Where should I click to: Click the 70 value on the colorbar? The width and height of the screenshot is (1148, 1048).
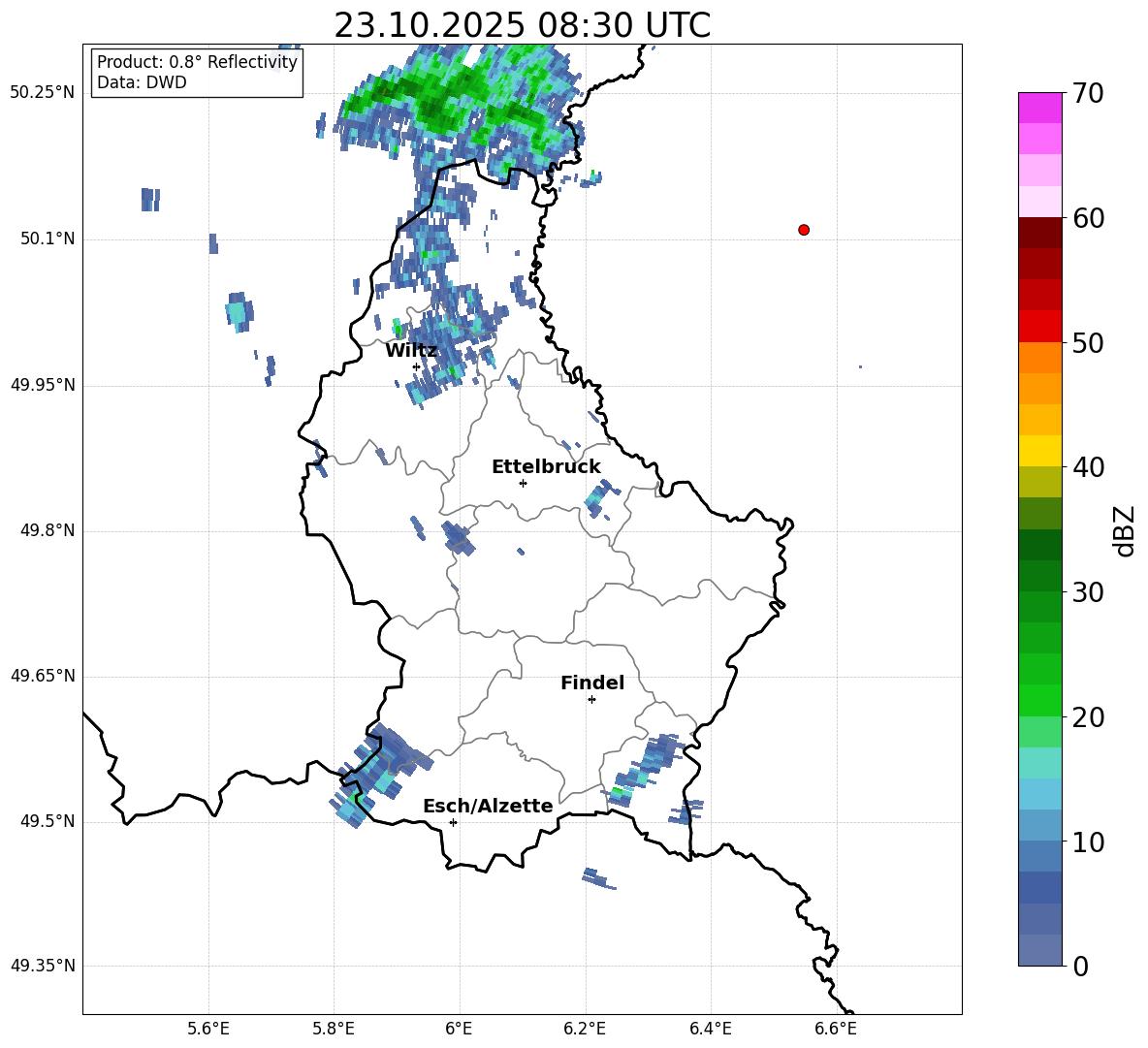point(1089,94)
